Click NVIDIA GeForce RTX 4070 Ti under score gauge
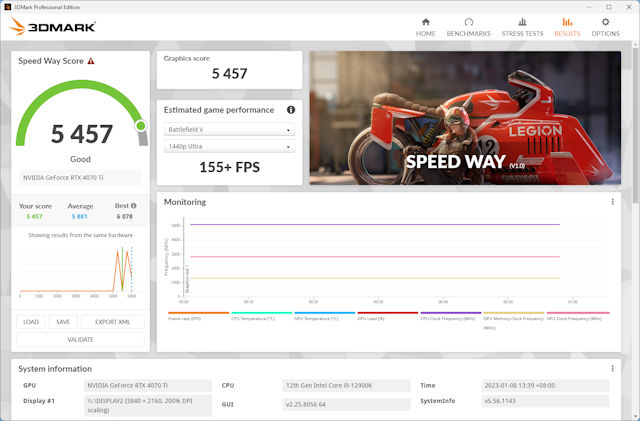This screenshot has width=640, height=421. (x=80, y=178)
